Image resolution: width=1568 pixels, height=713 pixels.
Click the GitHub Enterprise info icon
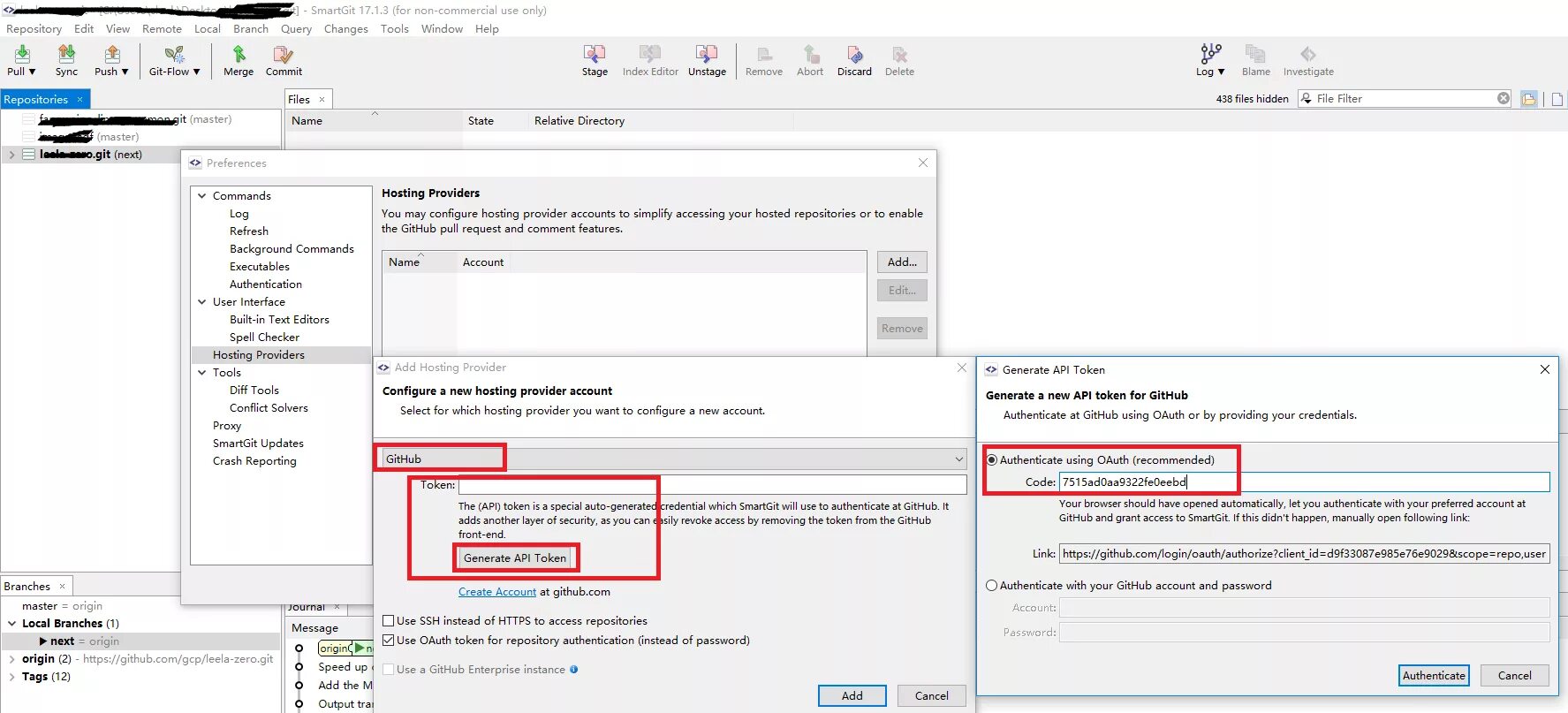[574, 669]
